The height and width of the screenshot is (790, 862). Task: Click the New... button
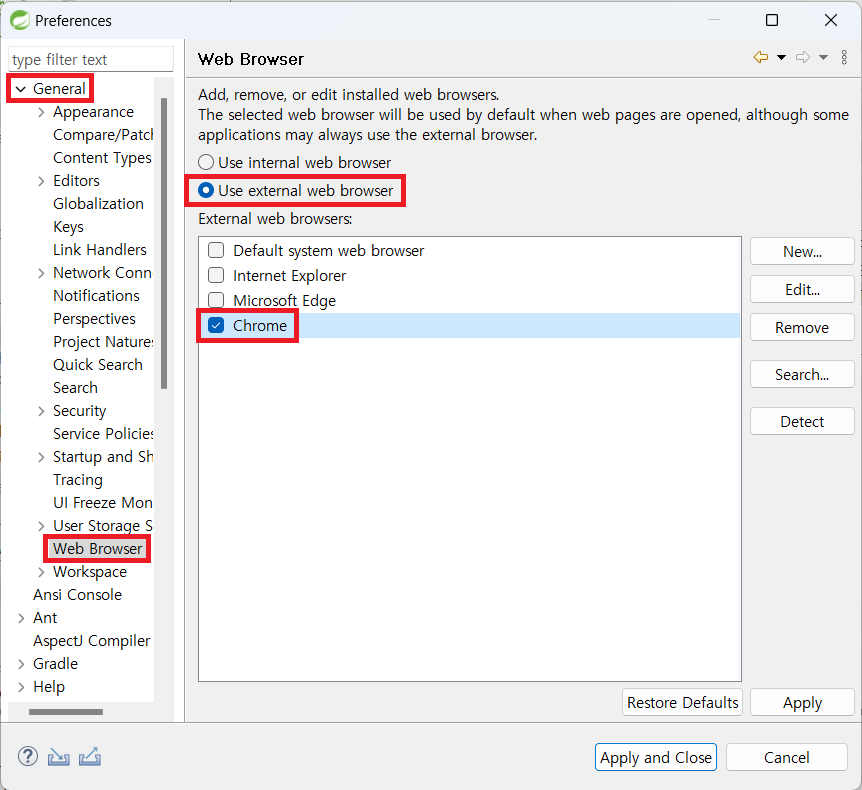click(x=802, y=252)
